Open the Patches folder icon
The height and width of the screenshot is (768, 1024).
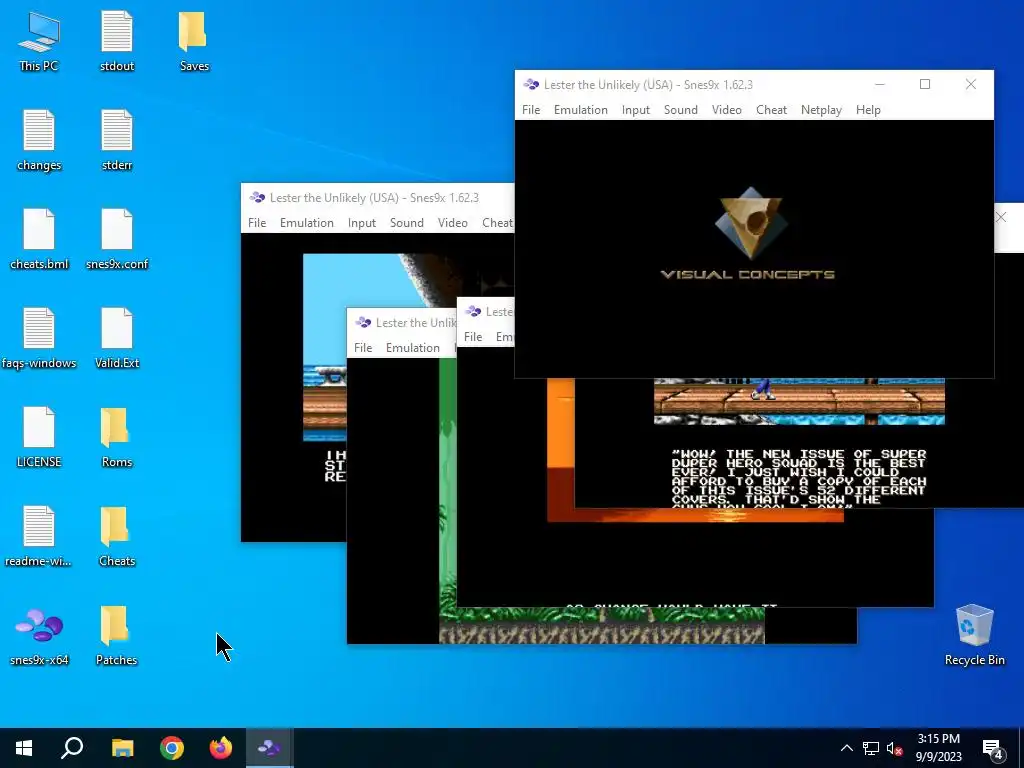[117, 635]
